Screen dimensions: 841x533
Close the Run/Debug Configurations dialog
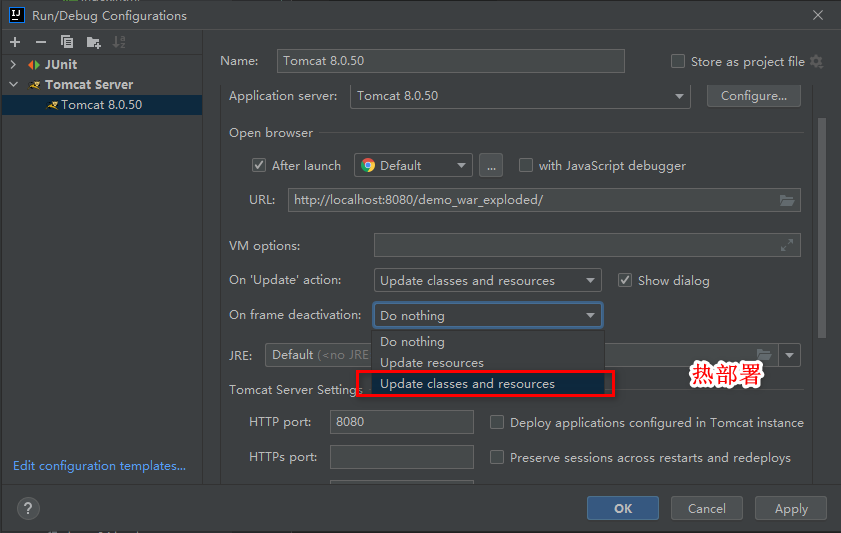817,15
